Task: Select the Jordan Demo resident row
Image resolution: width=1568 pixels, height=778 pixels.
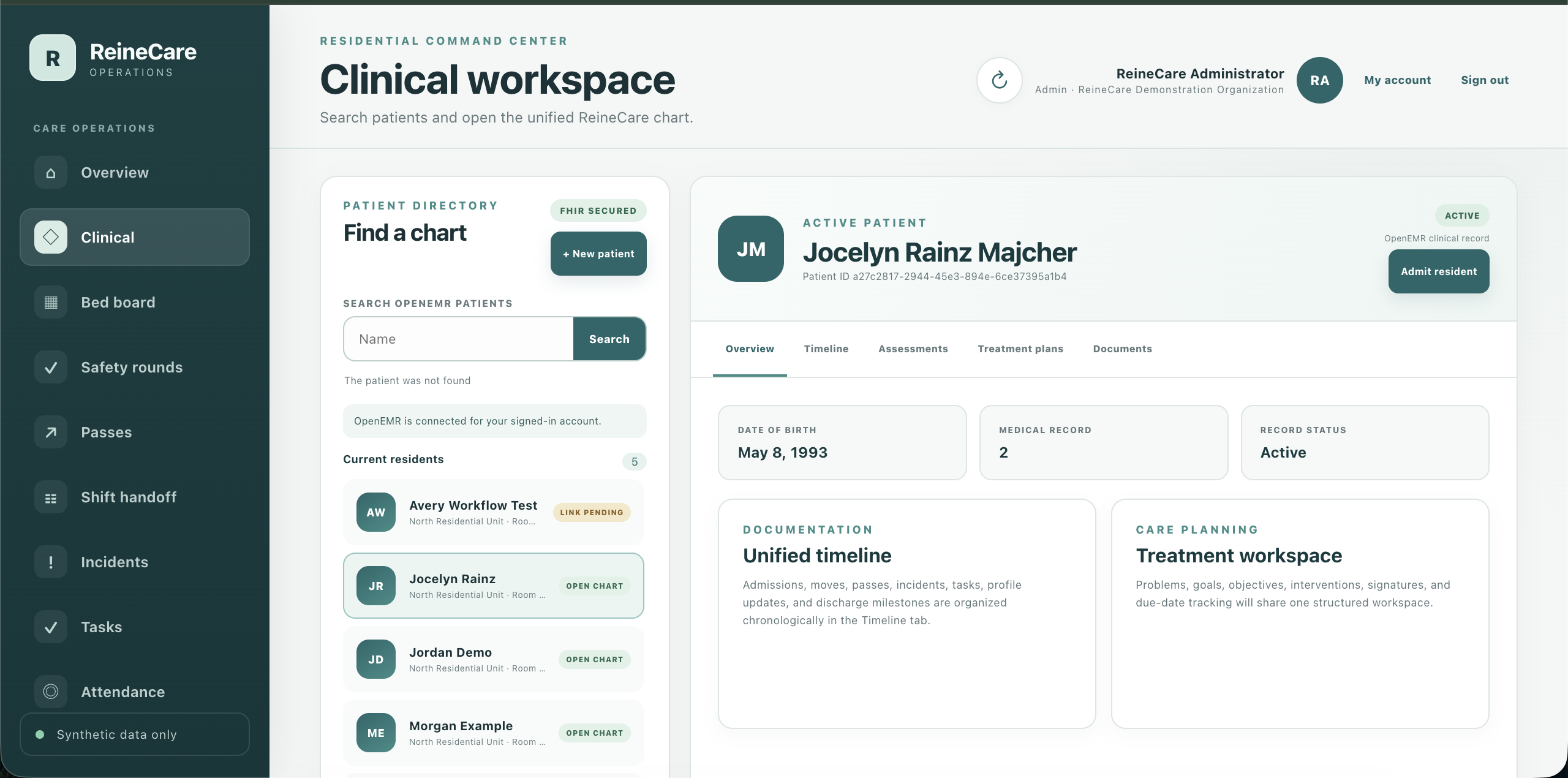Action: 494,659
